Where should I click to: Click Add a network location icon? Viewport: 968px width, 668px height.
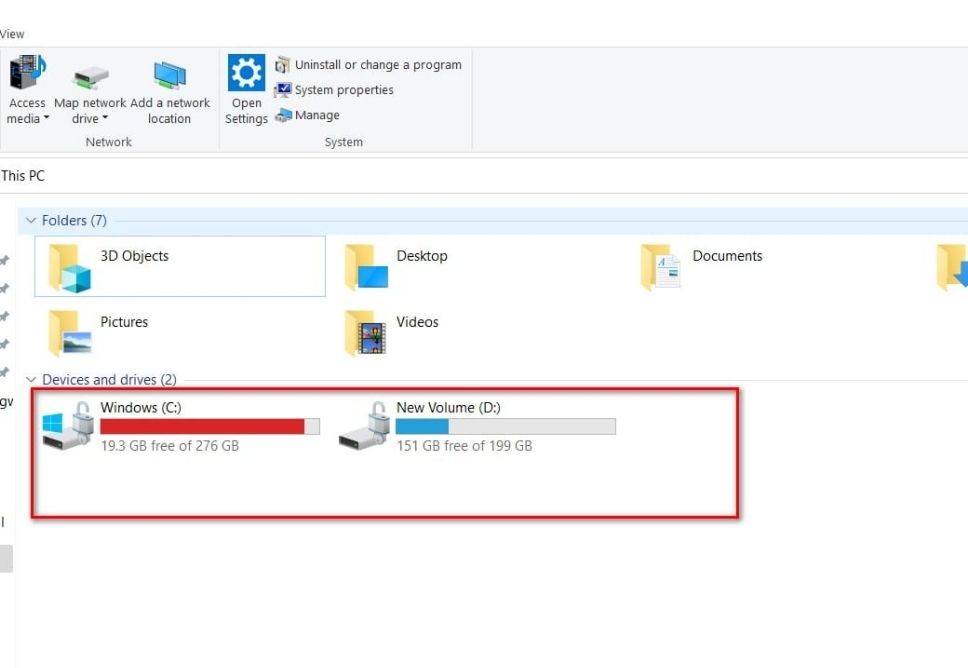169,76
